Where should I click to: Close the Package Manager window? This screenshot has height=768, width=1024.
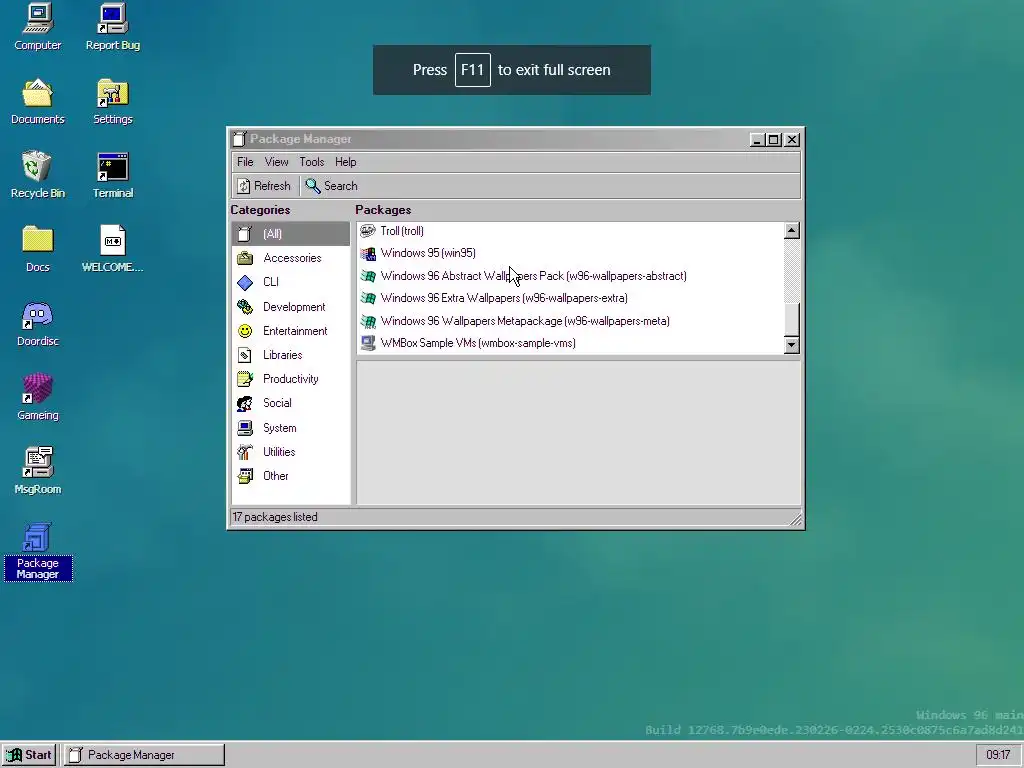[x=792, y=140]
